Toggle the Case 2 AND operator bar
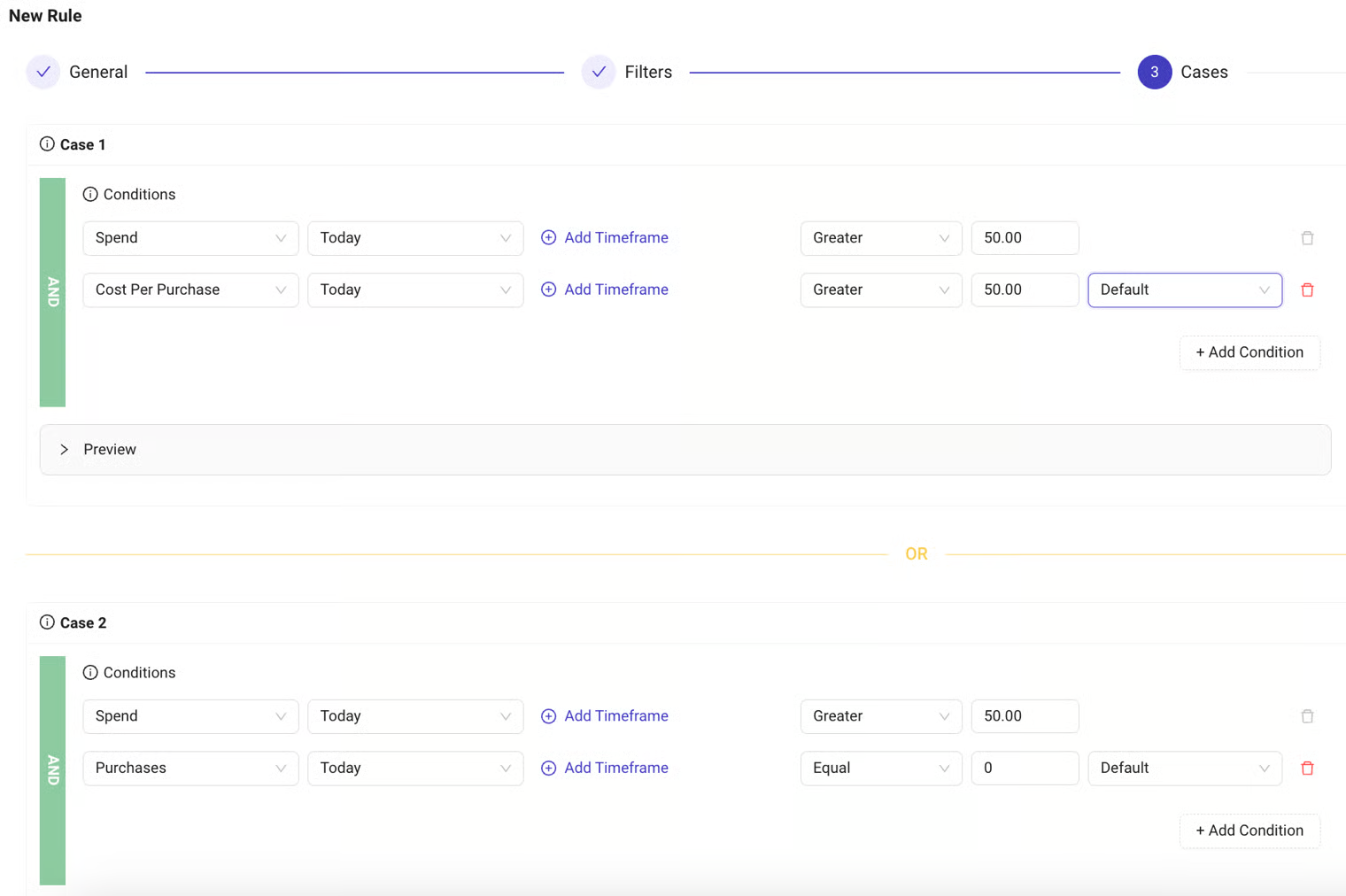This screenshot has width=1346, height=896. [x=53, y=770]
